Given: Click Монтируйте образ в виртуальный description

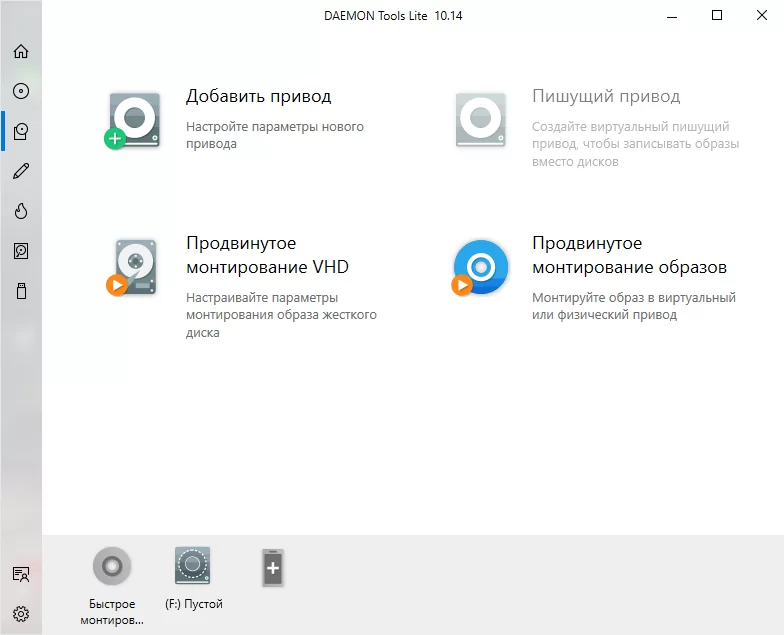Looking at the screenshot, I should tap(634, 306).
